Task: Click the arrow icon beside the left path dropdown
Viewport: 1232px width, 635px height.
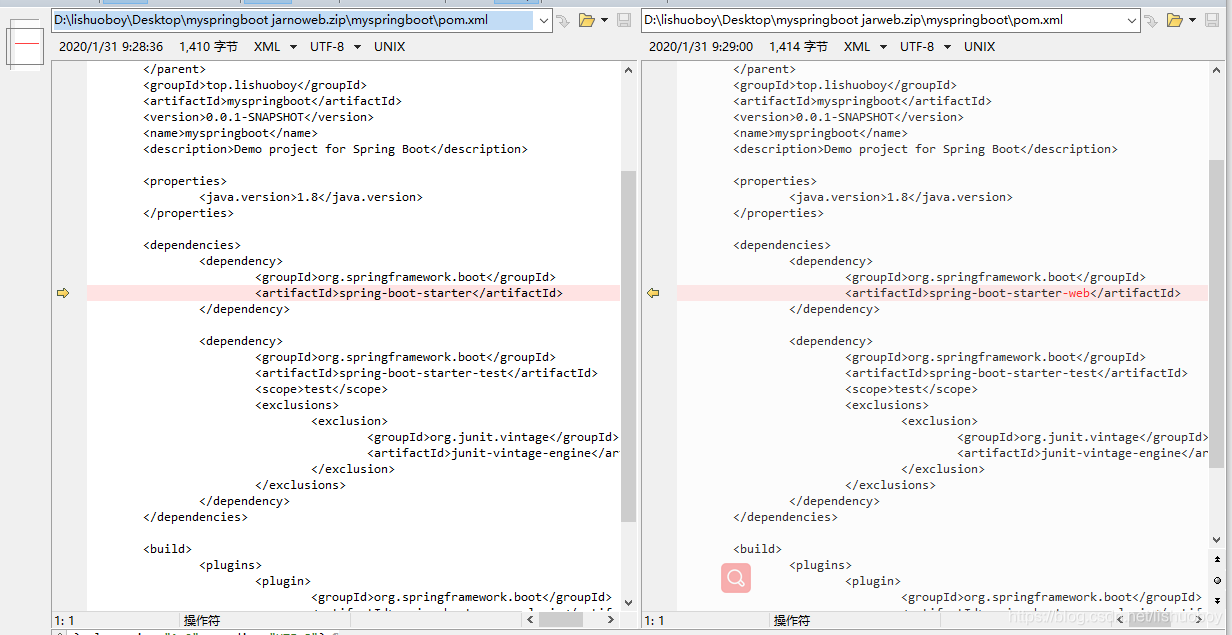Action: pyautogui.click(x=564, y=20)
